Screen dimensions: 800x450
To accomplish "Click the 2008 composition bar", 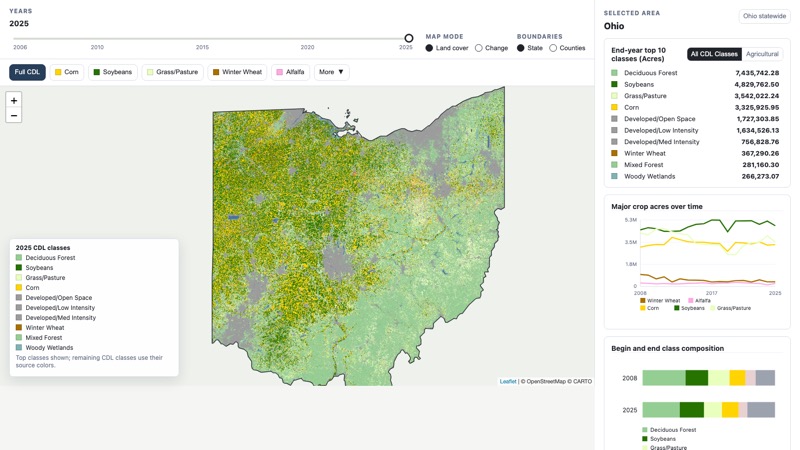I will pos(709,378).
